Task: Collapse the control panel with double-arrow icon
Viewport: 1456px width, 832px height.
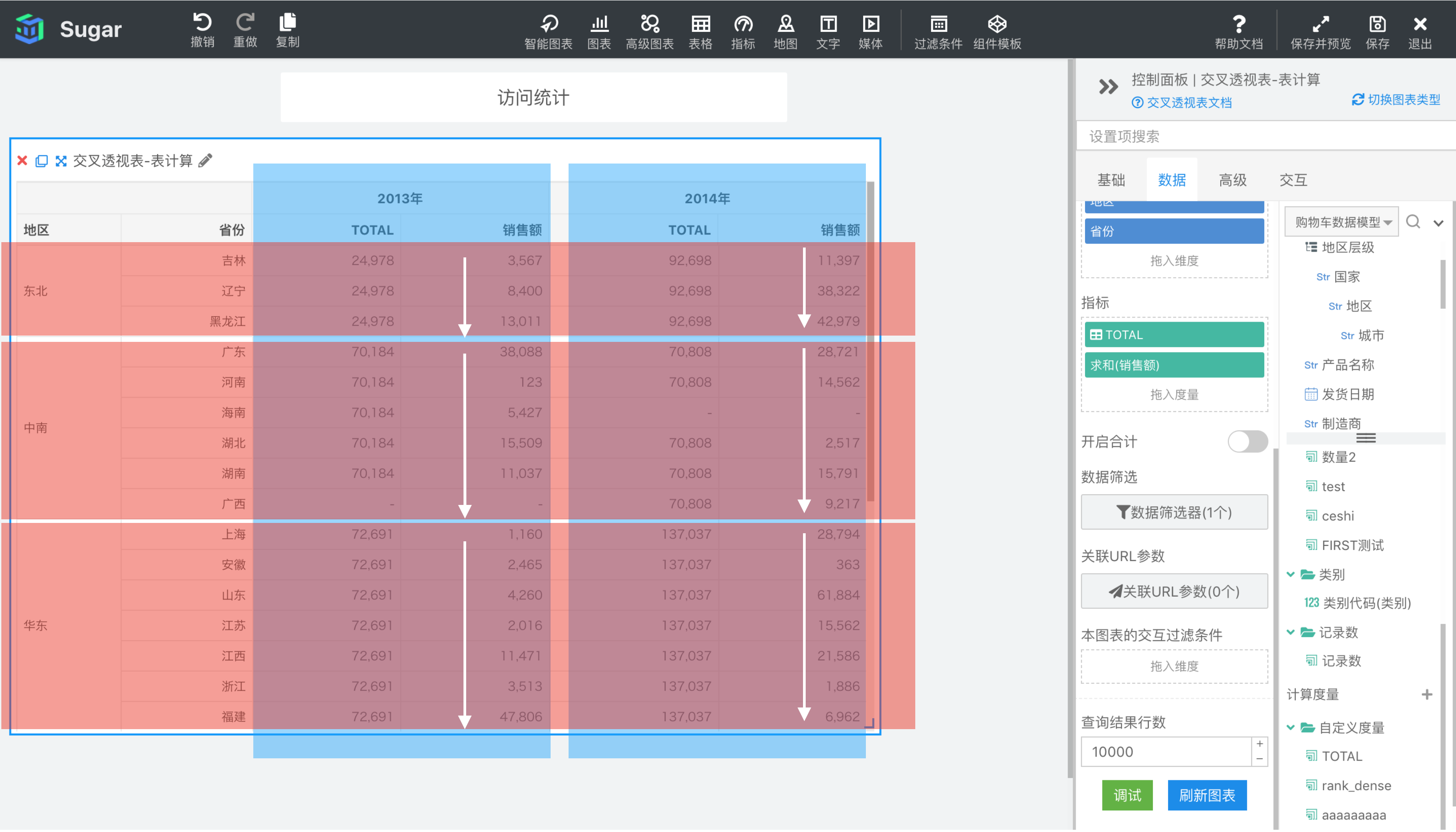Action: [x=1107, y=87]
